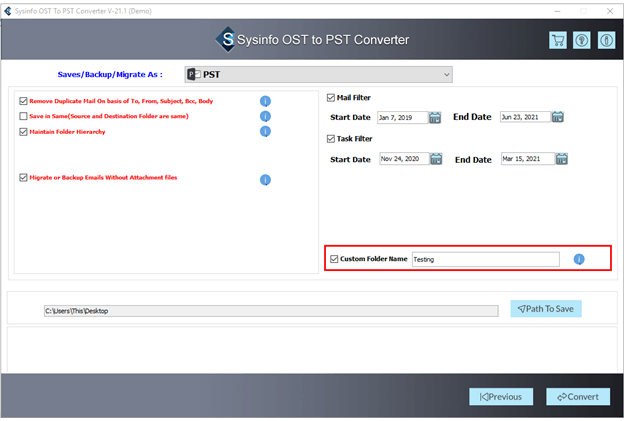Click the app icon in title bar
The height and width of the screenshot is (421, 624).
tap(8, 11)
